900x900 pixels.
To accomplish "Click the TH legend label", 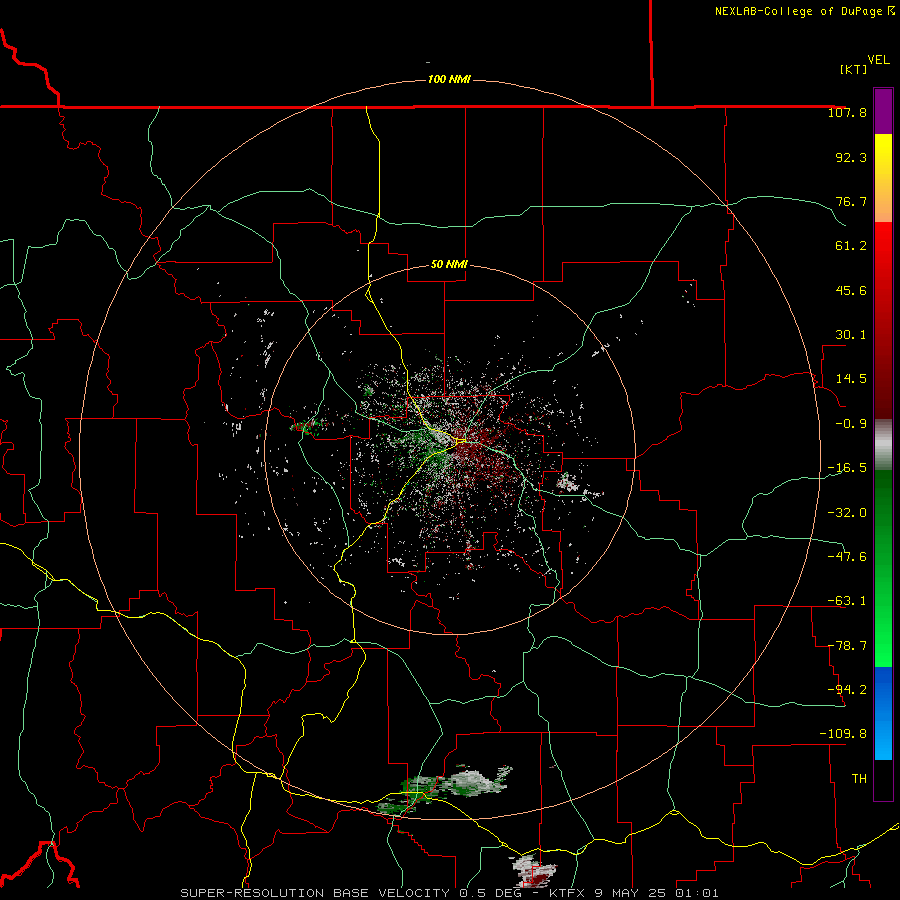I will pyautogui.click(x=859, y=779).
